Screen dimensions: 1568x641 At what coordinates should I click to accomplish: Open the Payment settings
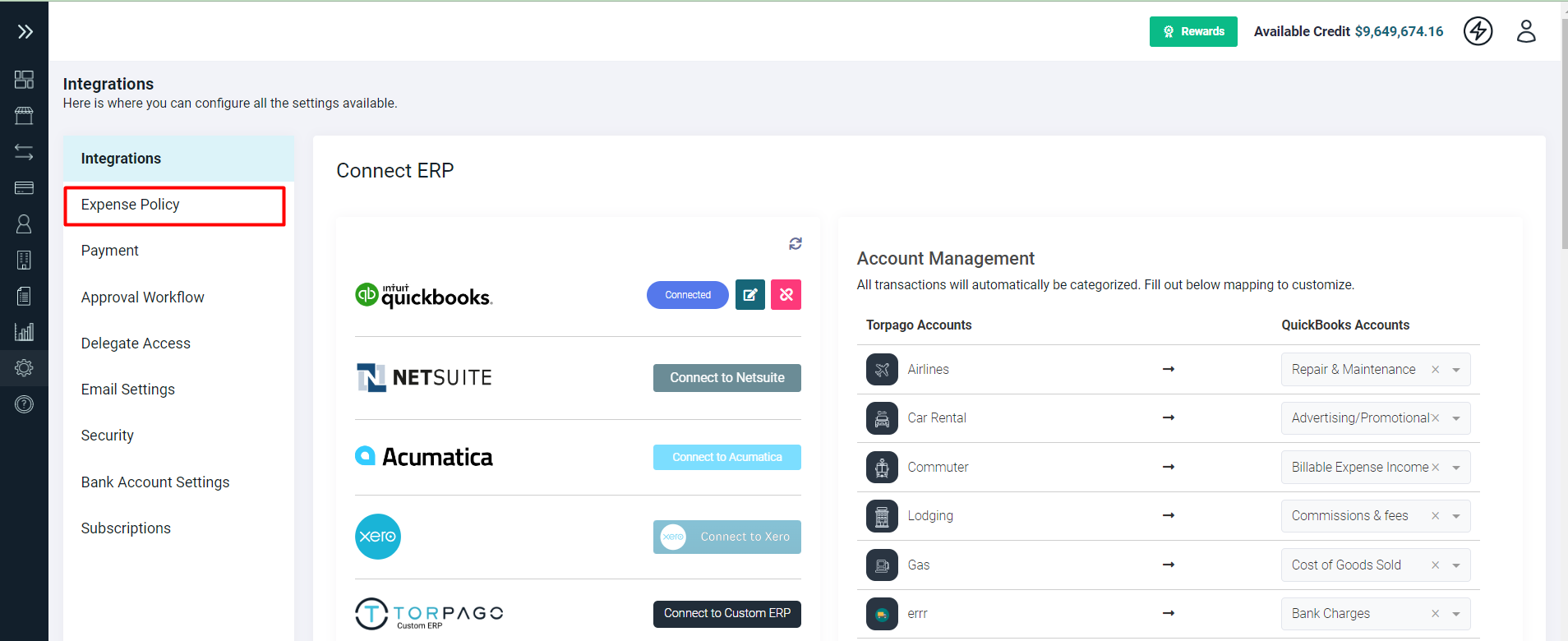click(178, 251)
